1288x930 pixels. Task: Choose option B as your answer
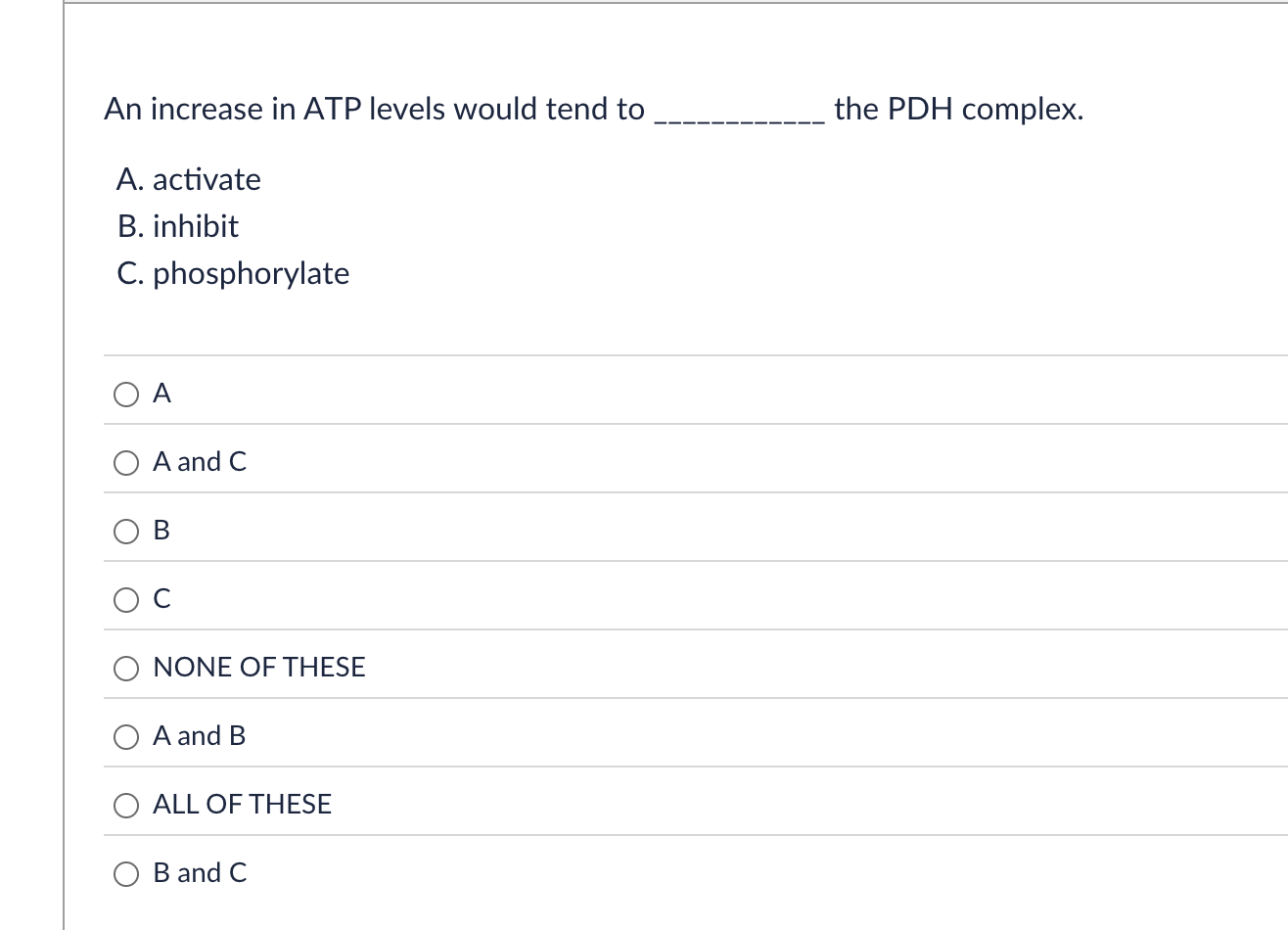125,531
